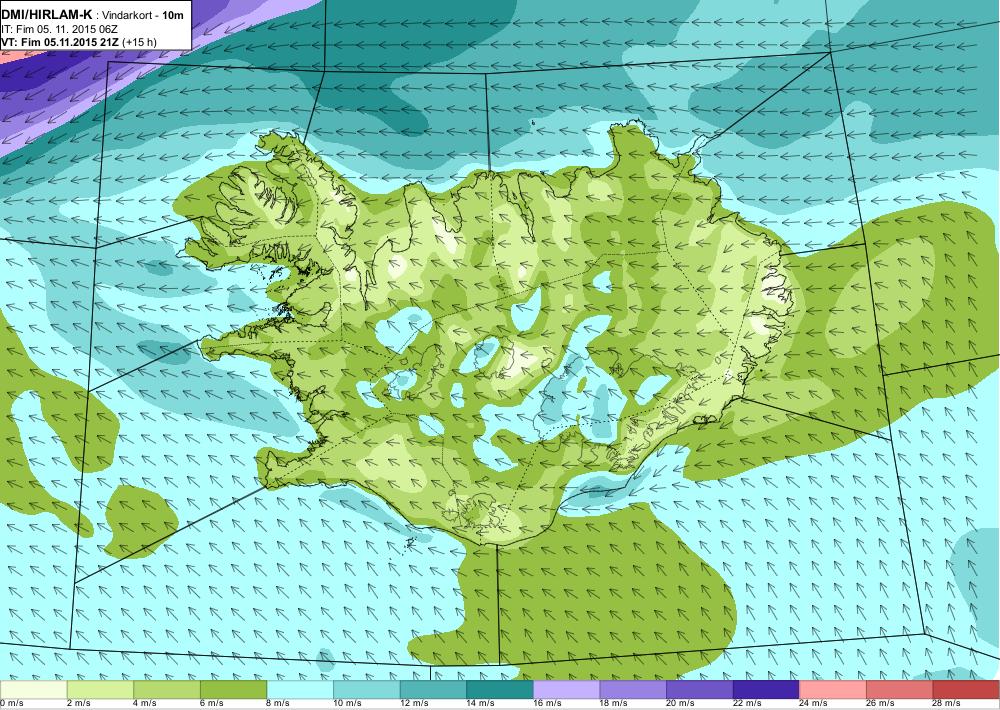Select the "20 m/s" legend label
The image size is (1000, 710).
(x=680, y=703)
